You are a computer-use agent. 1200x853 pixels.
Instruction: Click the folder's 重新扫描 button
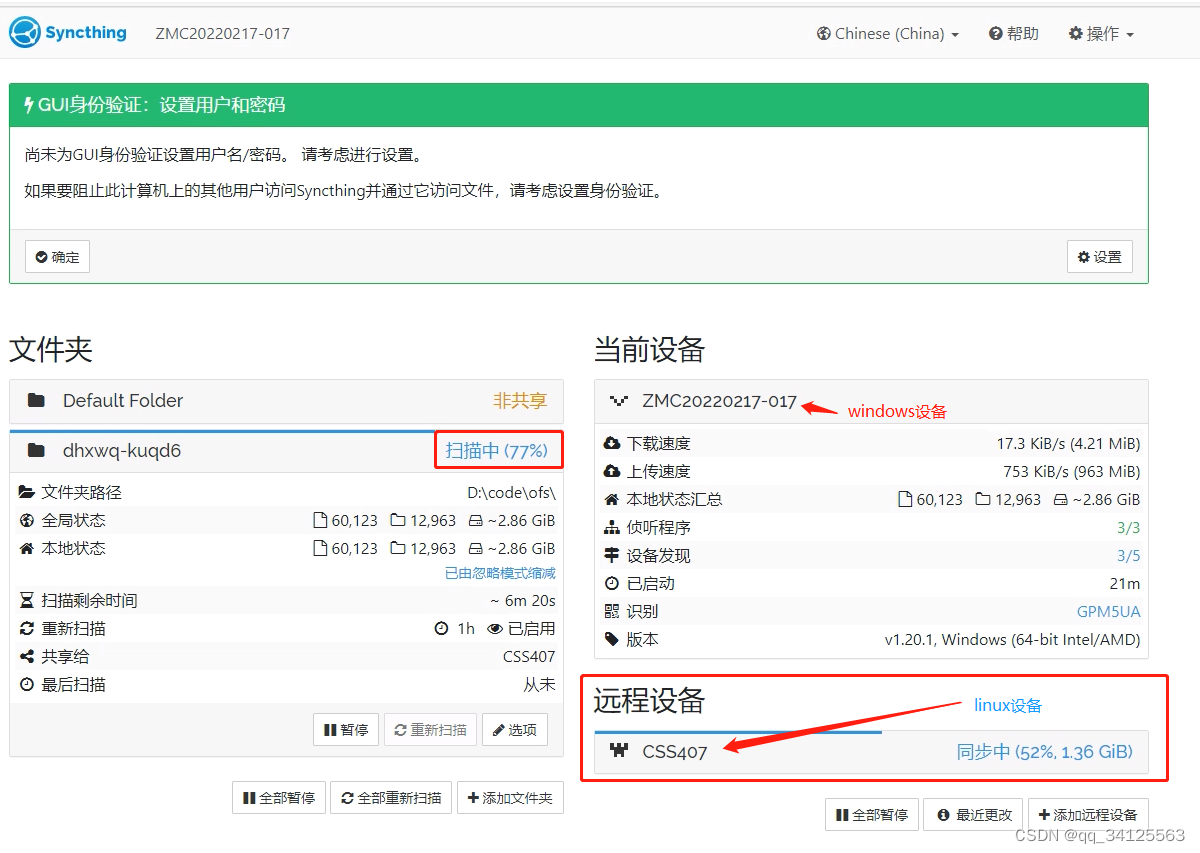(430, 730)
